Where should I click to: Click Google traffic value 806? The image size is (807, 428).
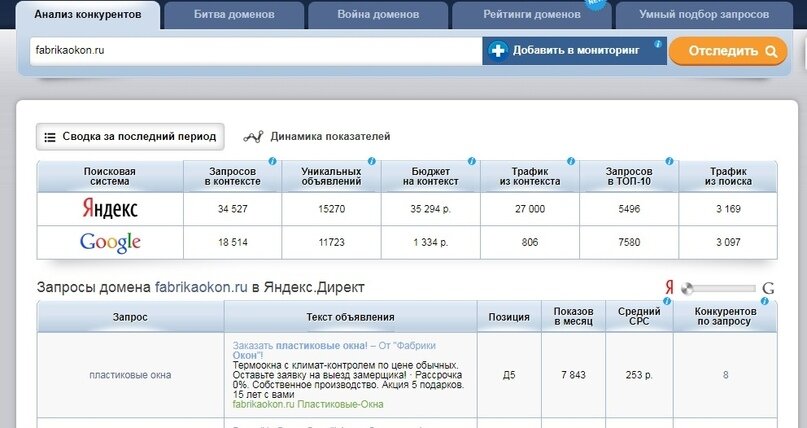tap(530, 242)
